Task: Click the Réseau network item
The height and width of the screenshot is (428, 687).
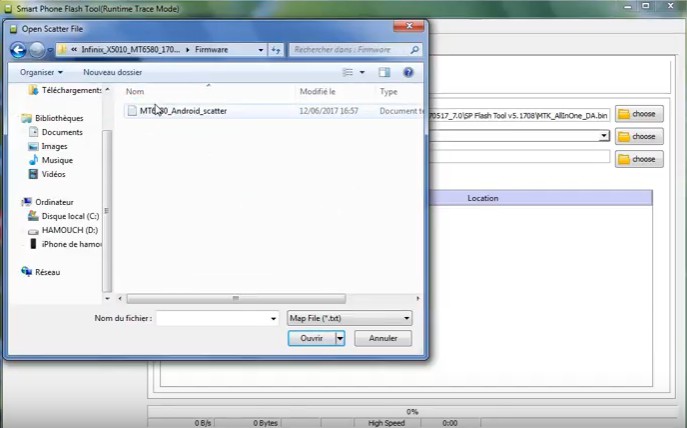Action: click(47, 272)
